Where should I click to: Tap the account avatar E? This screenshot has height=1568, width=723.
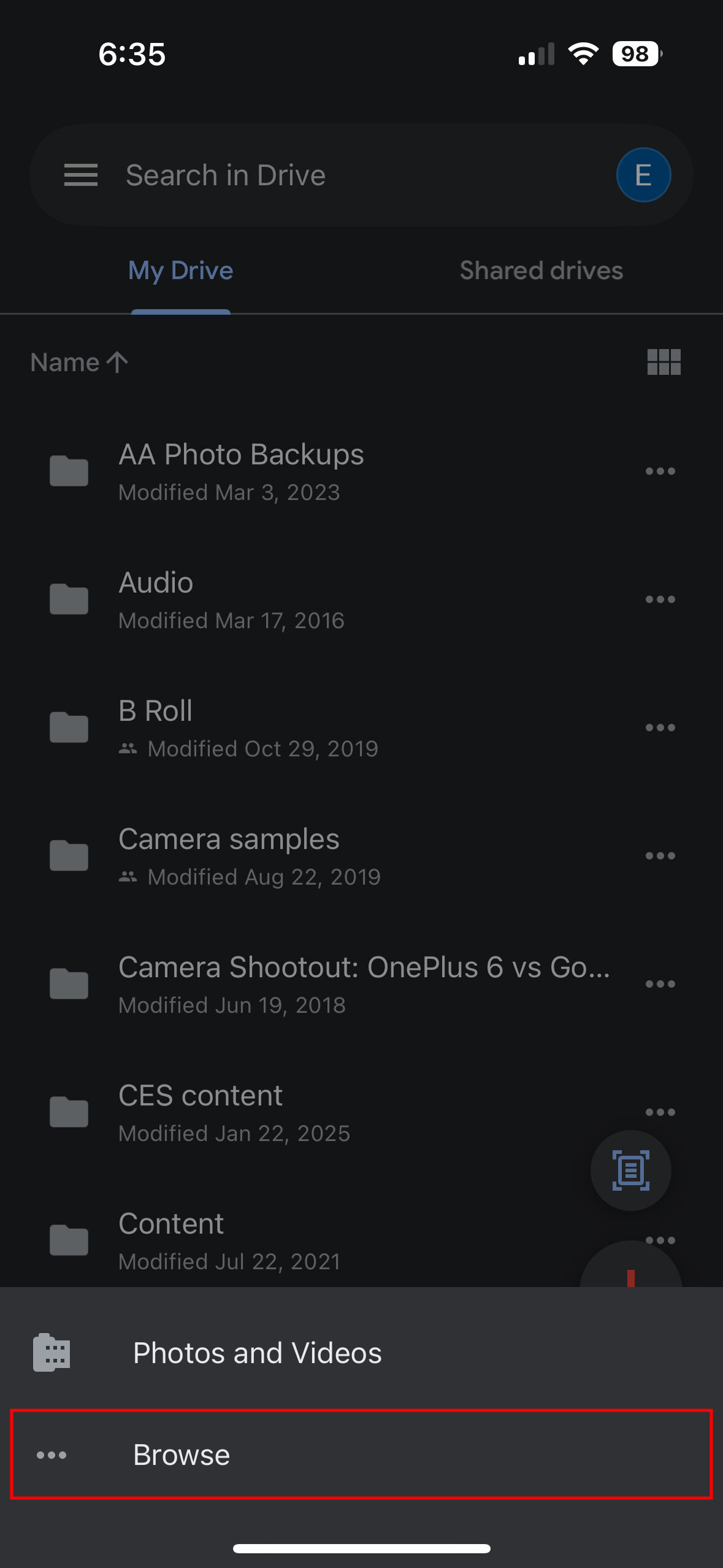[643, 175]
